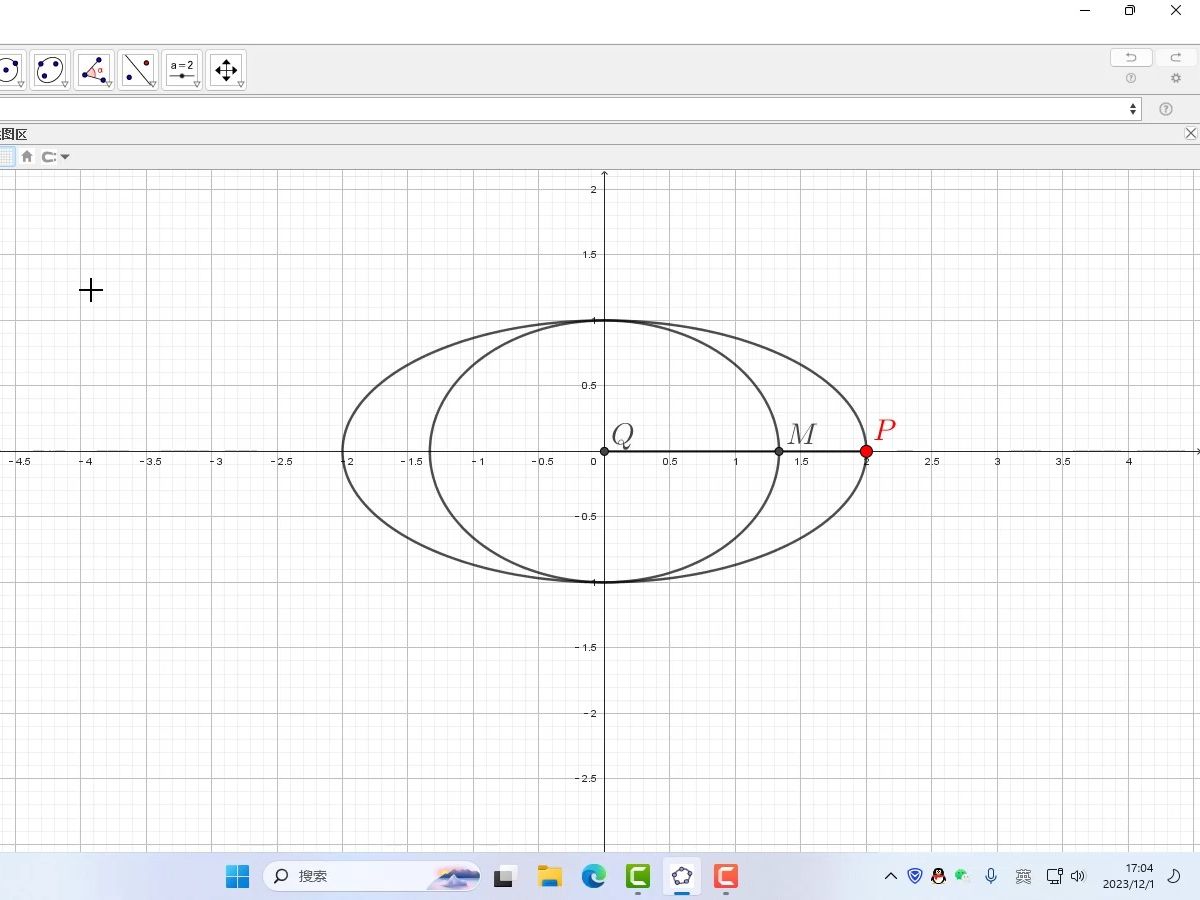
Task: Select the Slider (a=2) tool
Action: pos(182,70)
